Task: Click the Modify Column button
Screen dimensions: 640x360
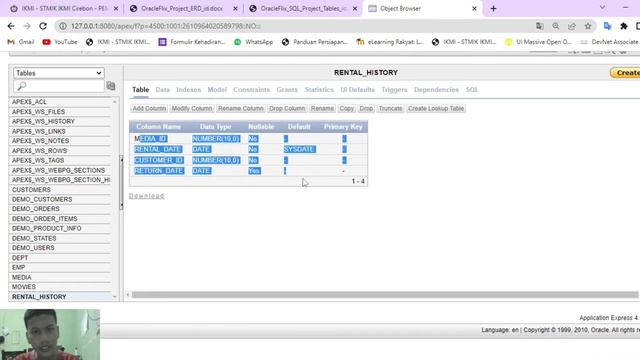Action: [x=192, y=109]
